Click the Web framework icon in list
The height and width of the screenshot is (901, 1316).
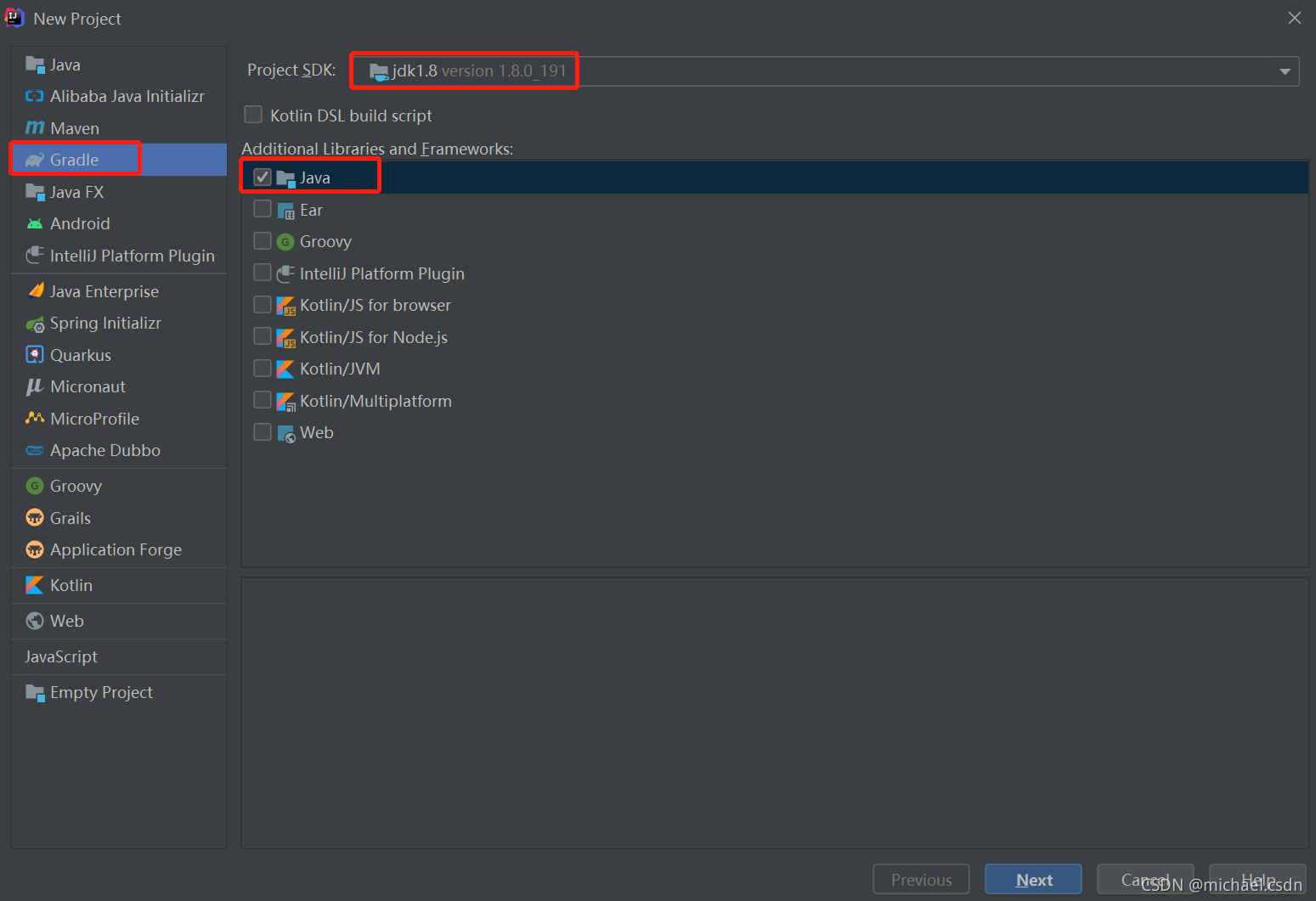286,433
